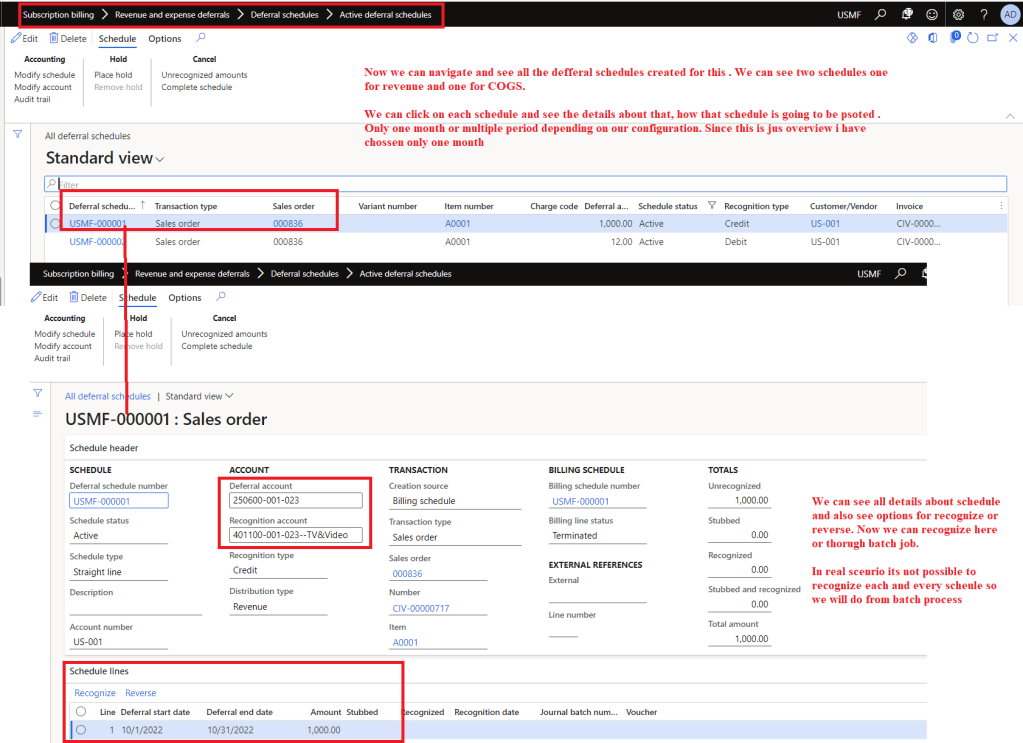Viewport: 1023px width, 743px height.
Task: Click the refresh icon in the top action bar
Action: pyautogui.click(x=973, y=38)
